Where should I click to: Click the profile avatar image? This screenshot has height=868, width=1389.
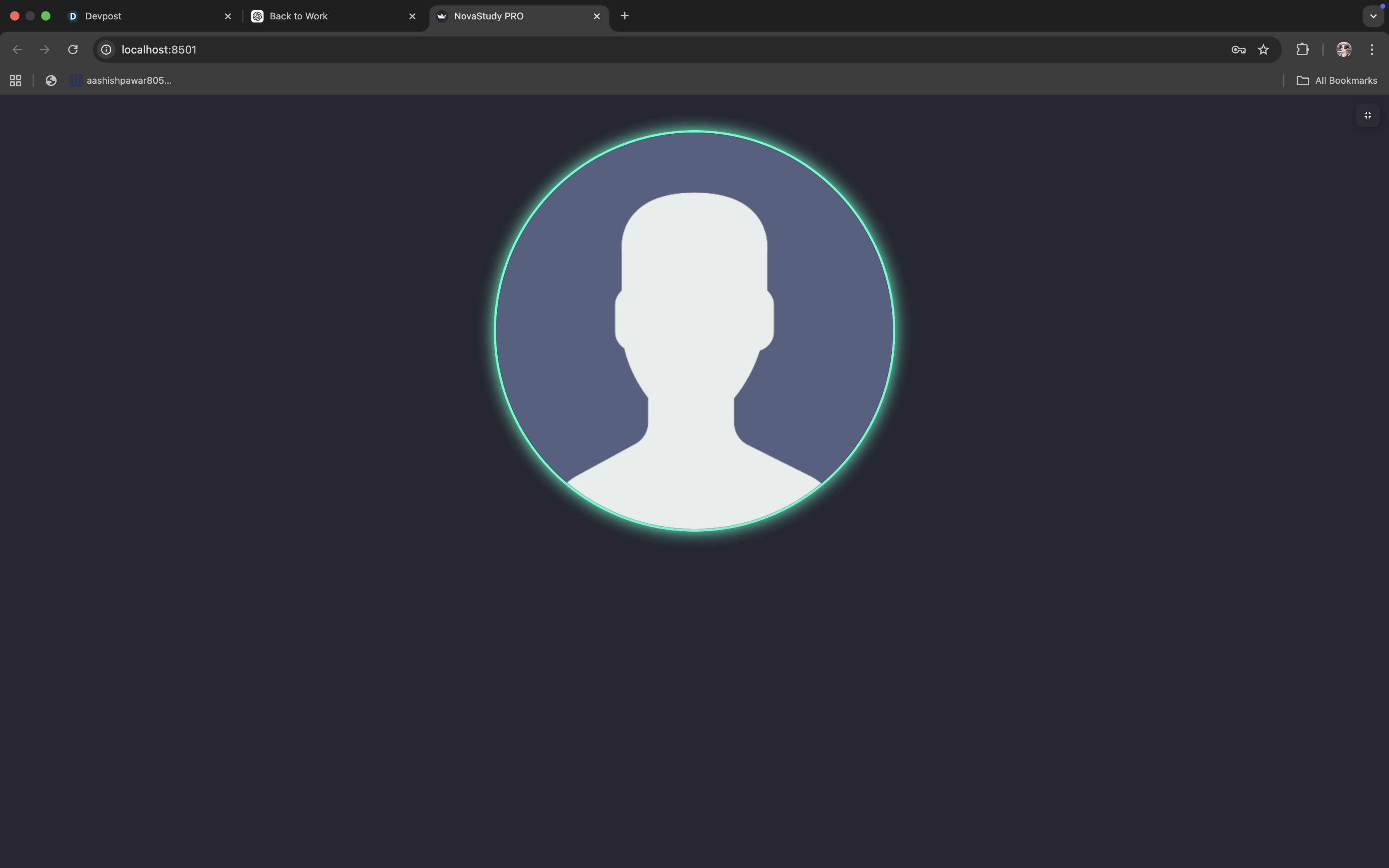[x=694, y=331]
